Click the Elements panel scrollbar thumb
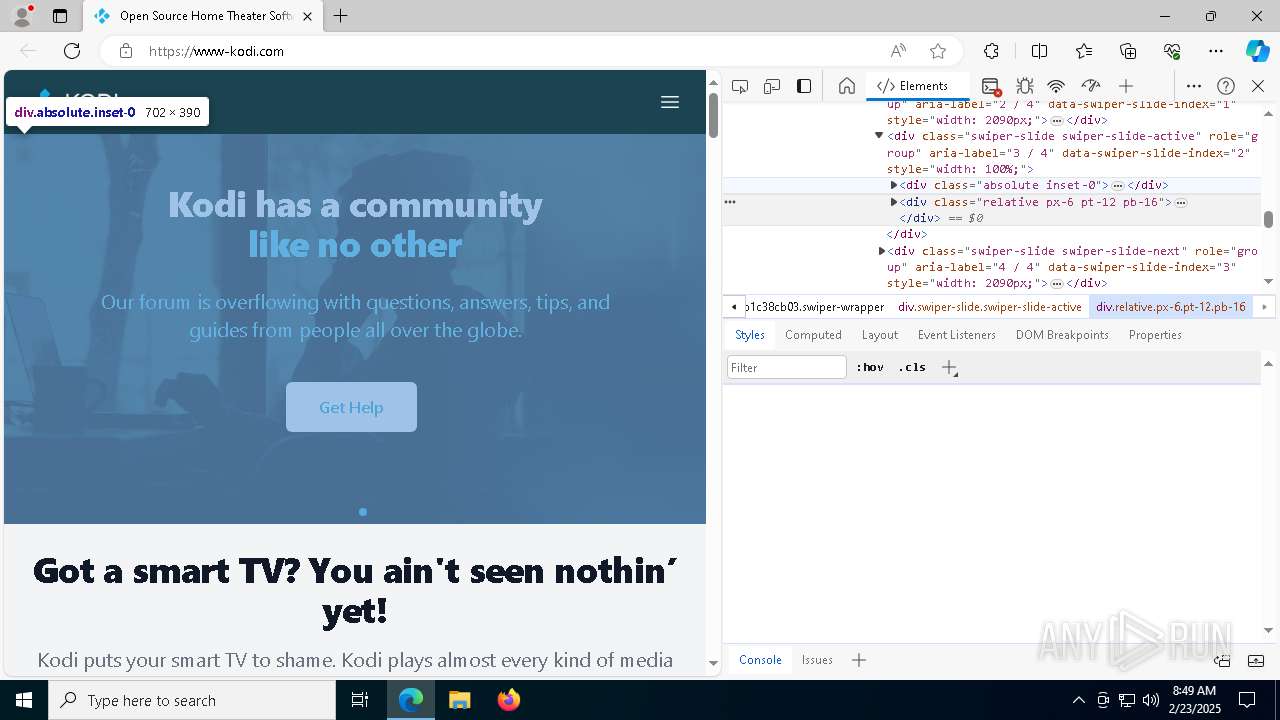The height and width of the screenshot is (720, 1280). 1268,219
